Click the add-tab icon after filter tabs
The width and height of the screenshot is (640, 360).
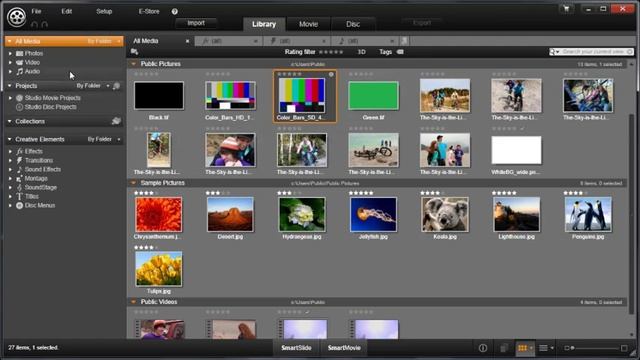pyautogui.click(x=404, y=41)
